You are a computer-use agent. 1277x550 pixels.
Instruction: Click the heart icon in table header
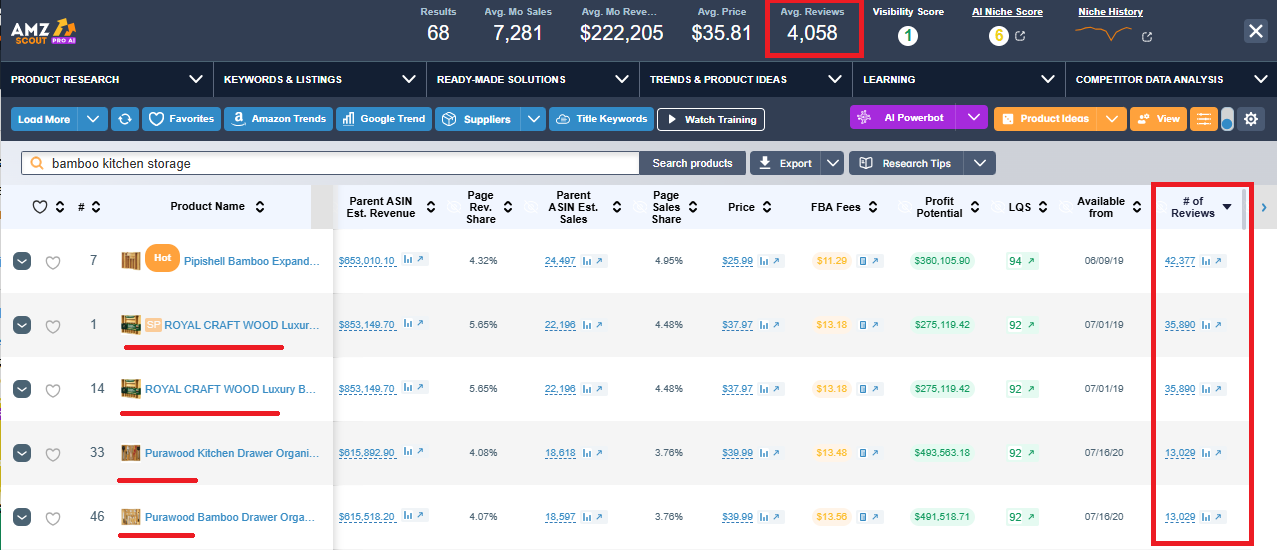pyautogui.click(x=40, y=207)
